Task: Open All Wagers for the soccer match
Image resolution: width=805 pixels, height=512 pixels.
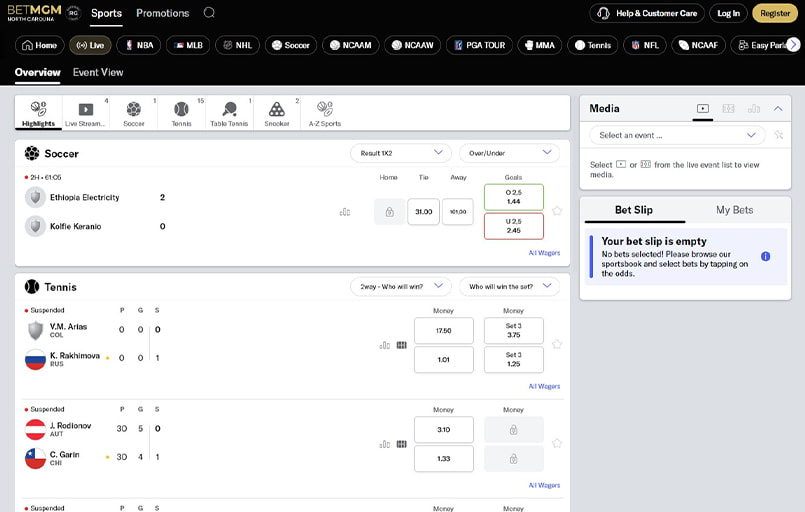Action: [544, 253]
